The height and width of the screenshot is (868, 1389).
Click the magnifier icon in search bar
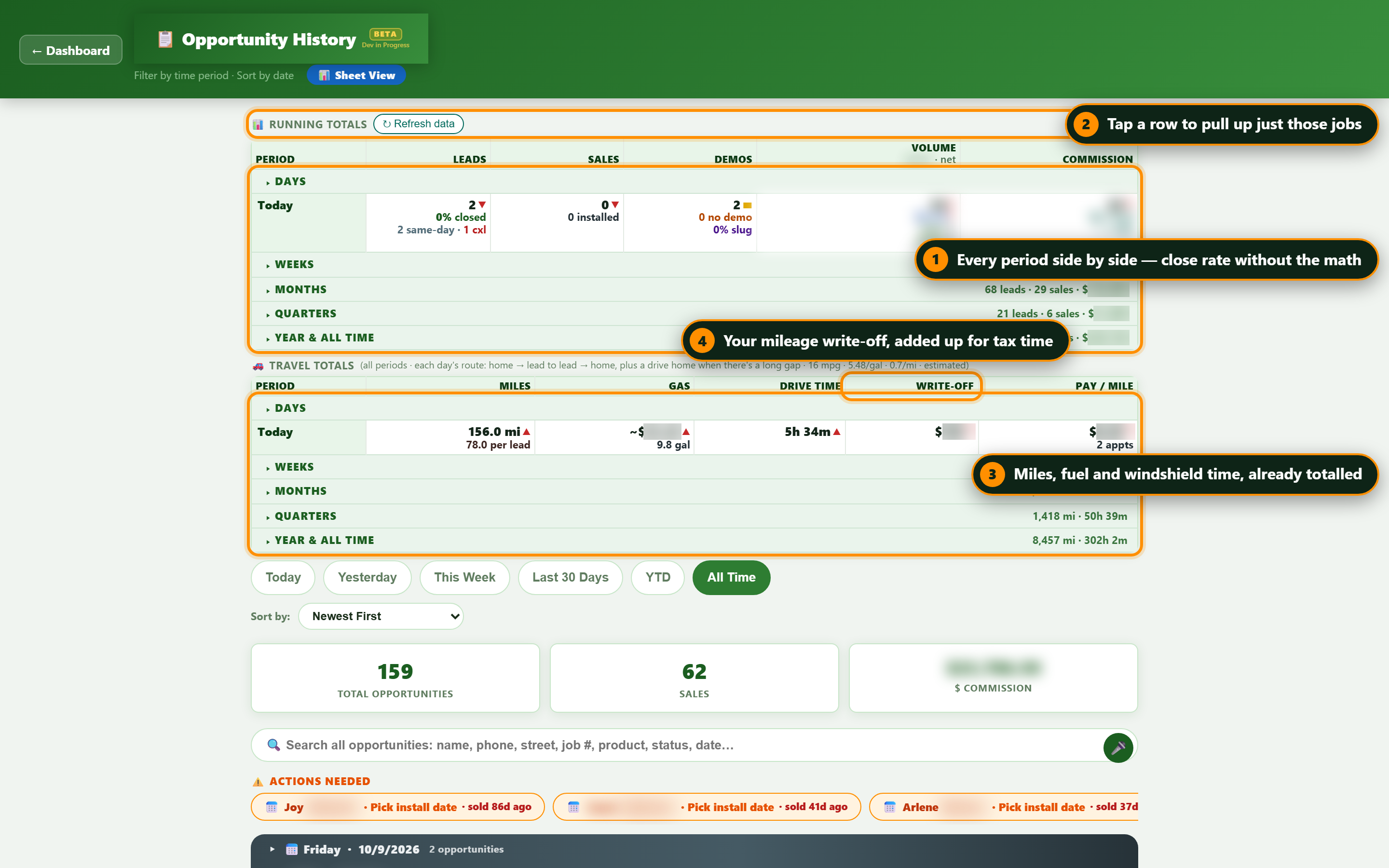pos(274,745)
